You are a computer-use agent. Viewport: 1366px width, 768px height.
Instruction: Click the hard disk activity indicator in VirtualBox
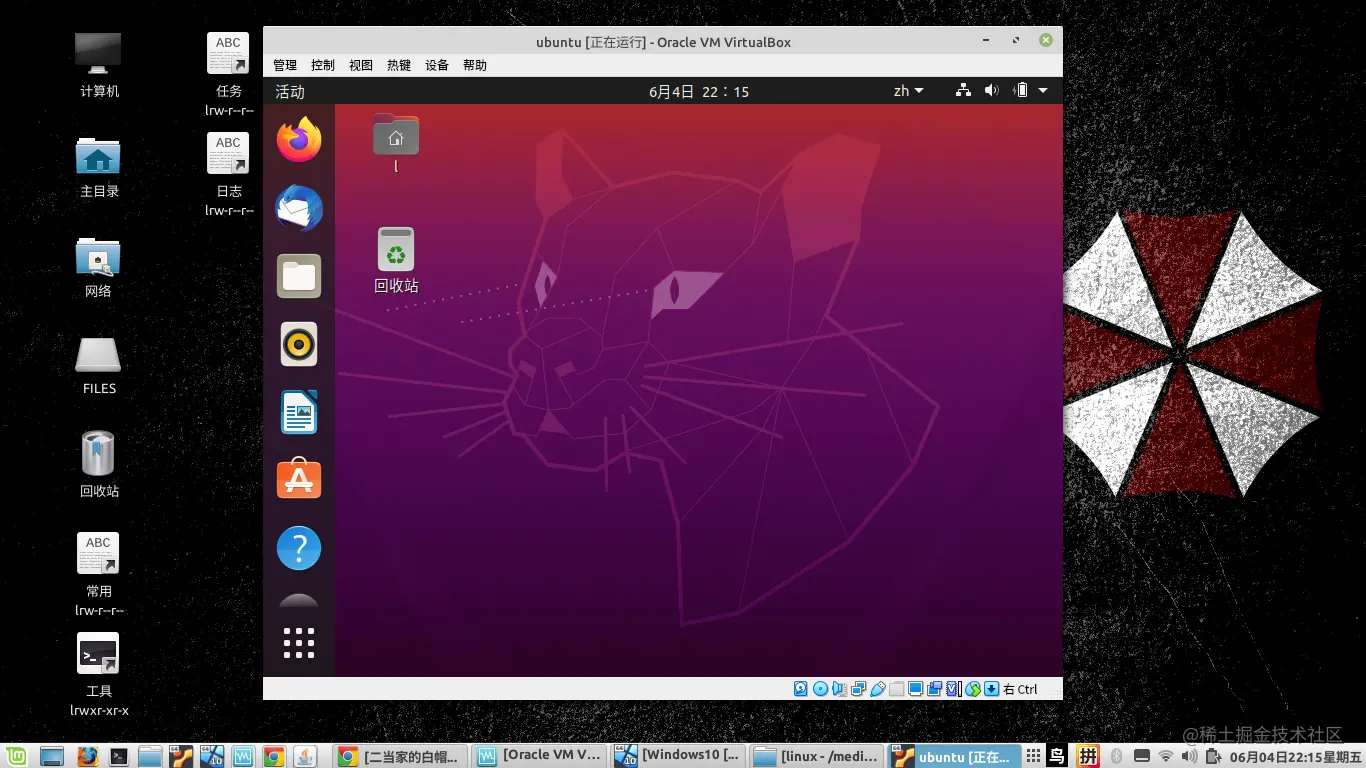click(801, 688)
